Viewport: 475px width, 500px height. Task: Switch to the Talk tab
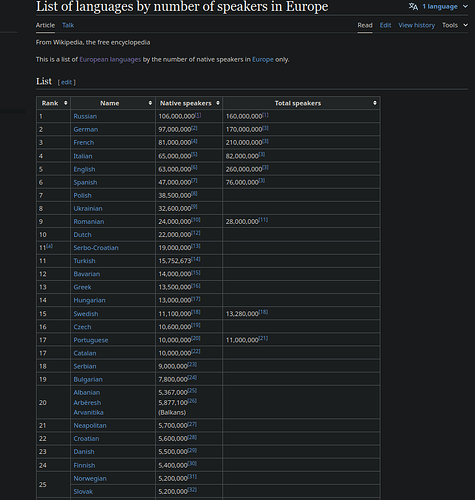(x=68, y=25)
